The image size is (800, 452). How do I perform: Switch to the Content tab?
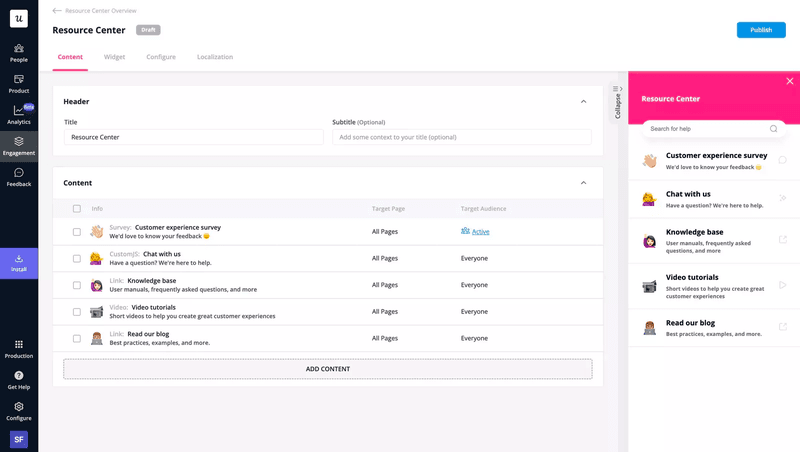coord(70,57)
